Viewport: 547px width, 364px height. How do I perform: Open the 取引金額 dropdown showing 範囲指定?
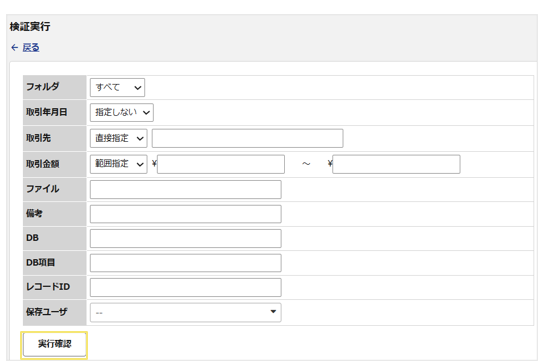[119, 164]
